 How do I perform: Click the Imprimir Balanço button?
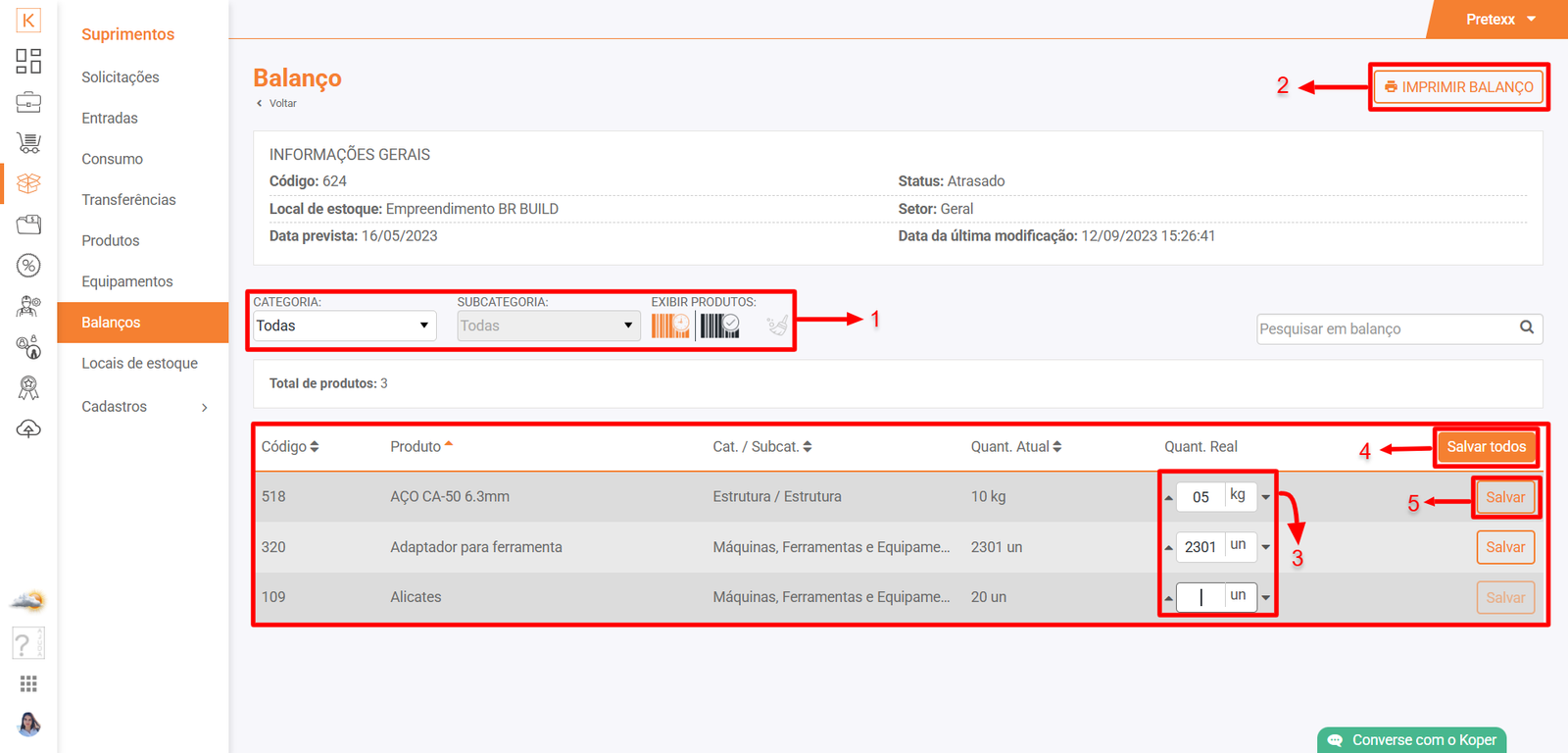[1457, 87]
